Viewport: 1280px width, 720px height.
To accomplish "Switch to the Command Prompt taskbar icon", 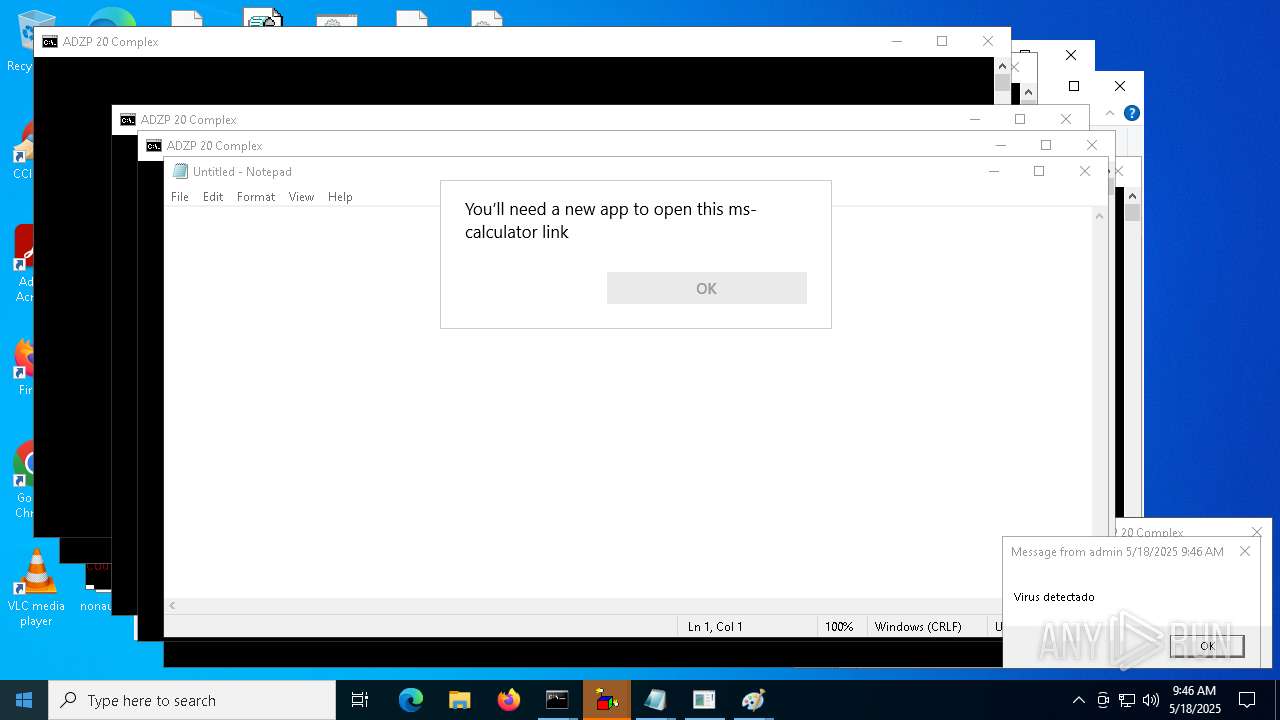I will [x=557, y=700].
